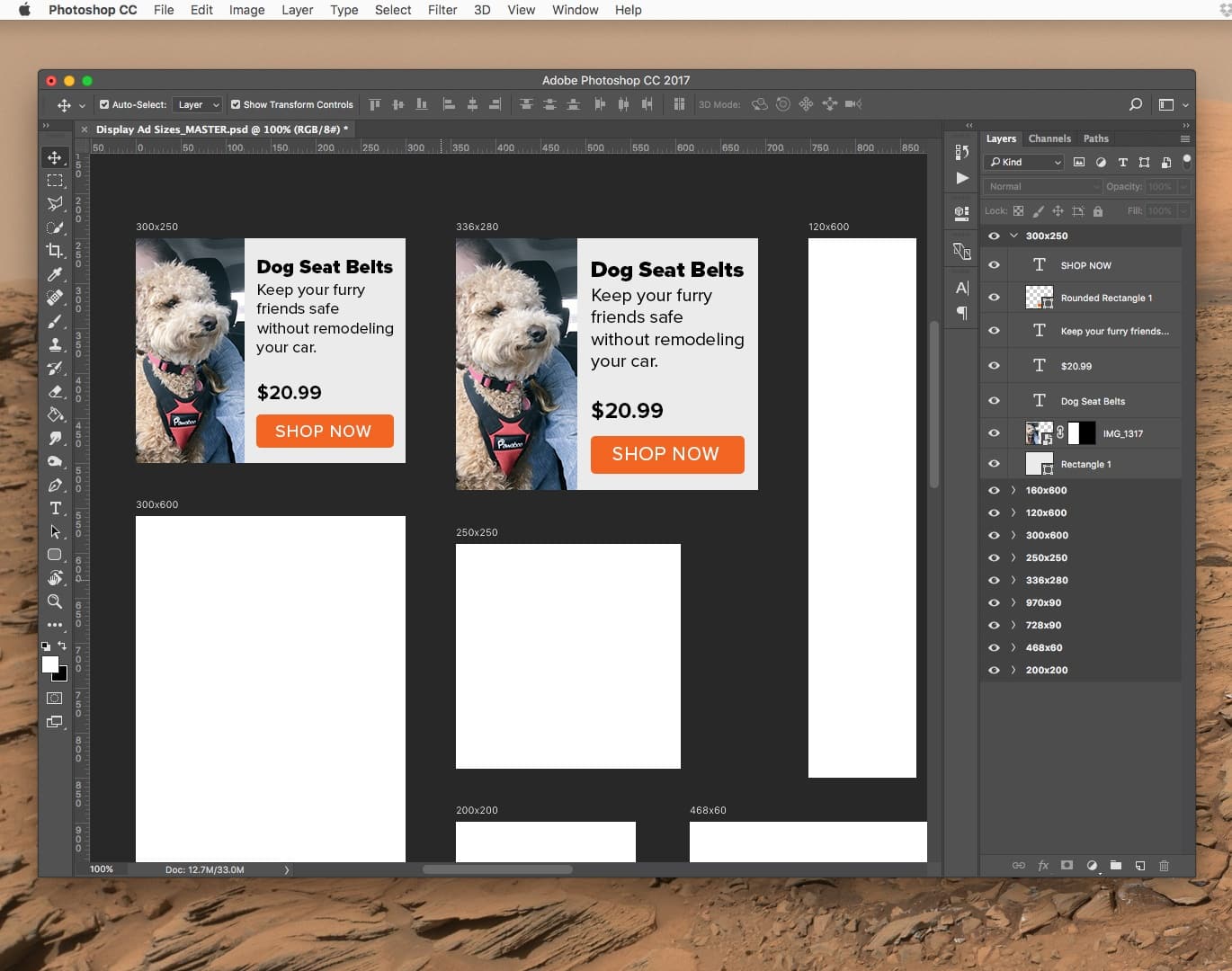Delete the selected layer using the trash icon
This screenshot has height=971, width=1232.
[x=1164, y=866]
